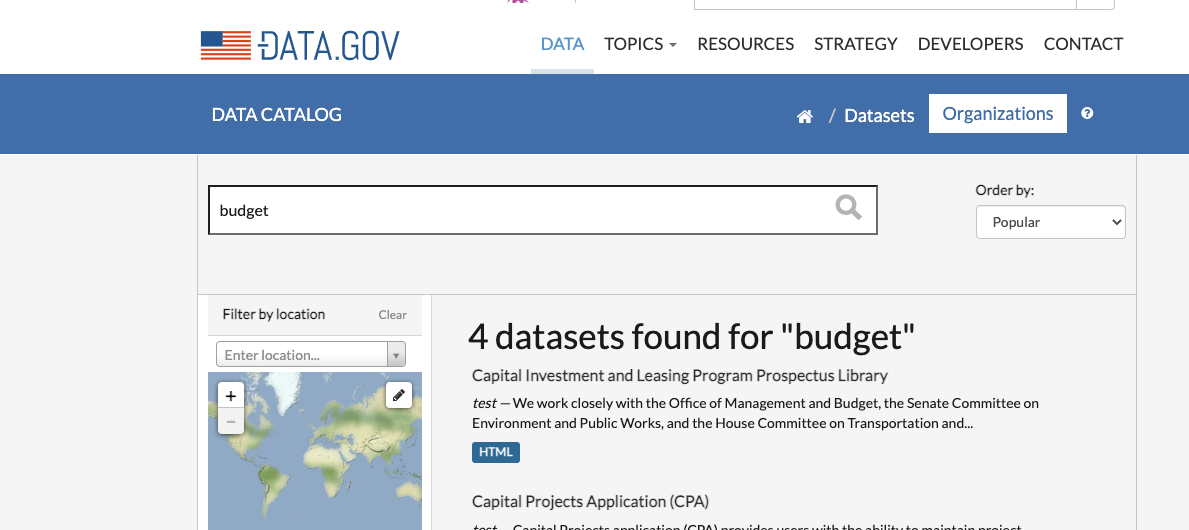Open the home icon in breadcrumb
This screenshot has width=1189, height=530.
[x=805, y=116]
